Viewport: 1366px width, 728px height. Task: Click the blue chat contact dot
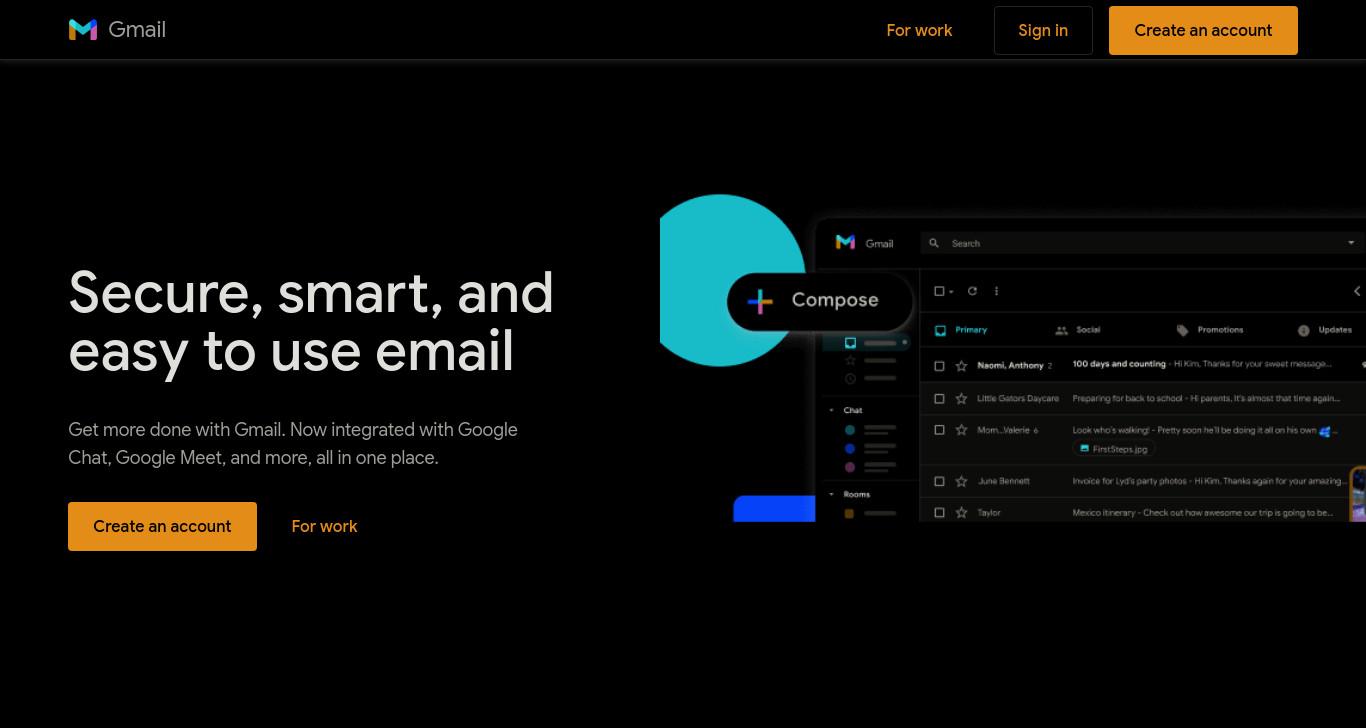pos(850,449)
